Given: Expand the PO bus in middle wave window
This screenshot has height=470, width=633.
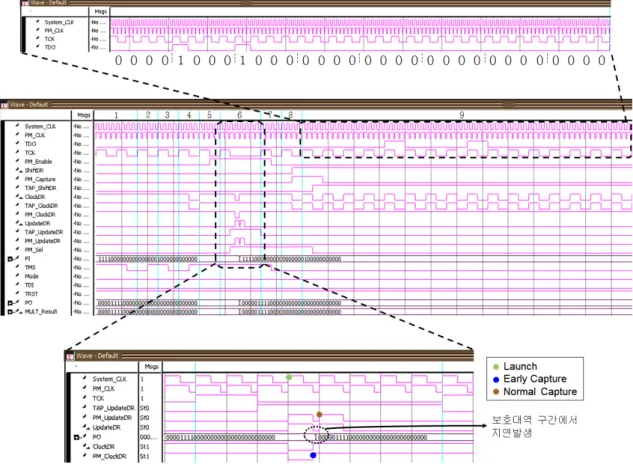Looking at the screenshot, I should [10, 303].
